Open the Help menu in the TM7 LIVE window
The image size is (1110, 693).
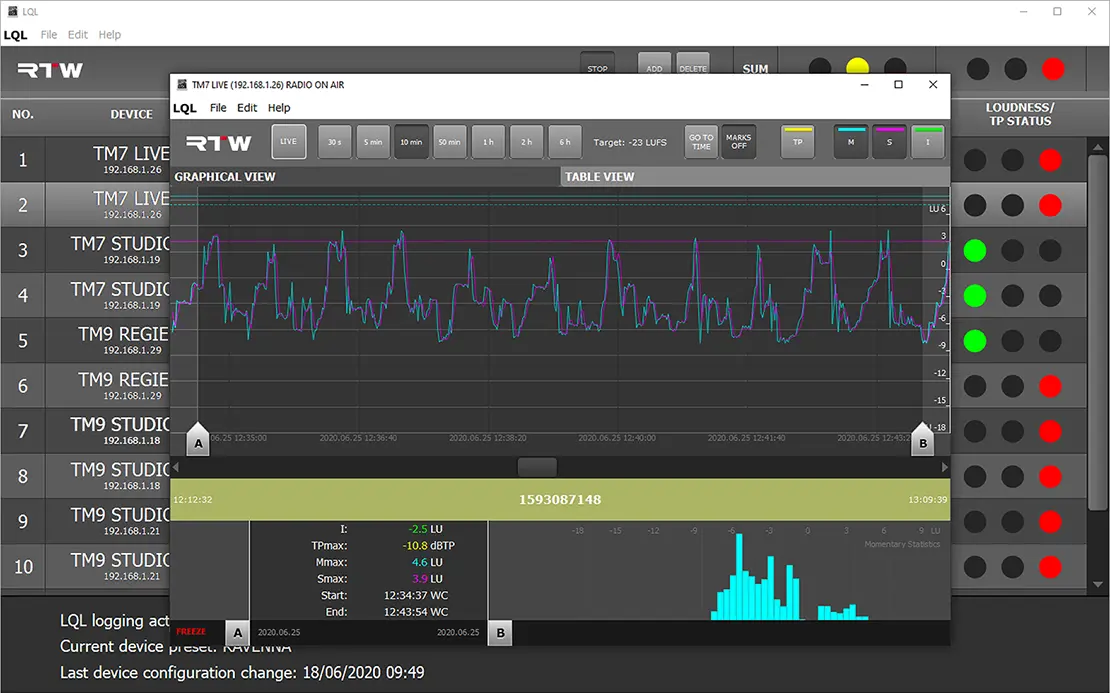pos(279,108)
